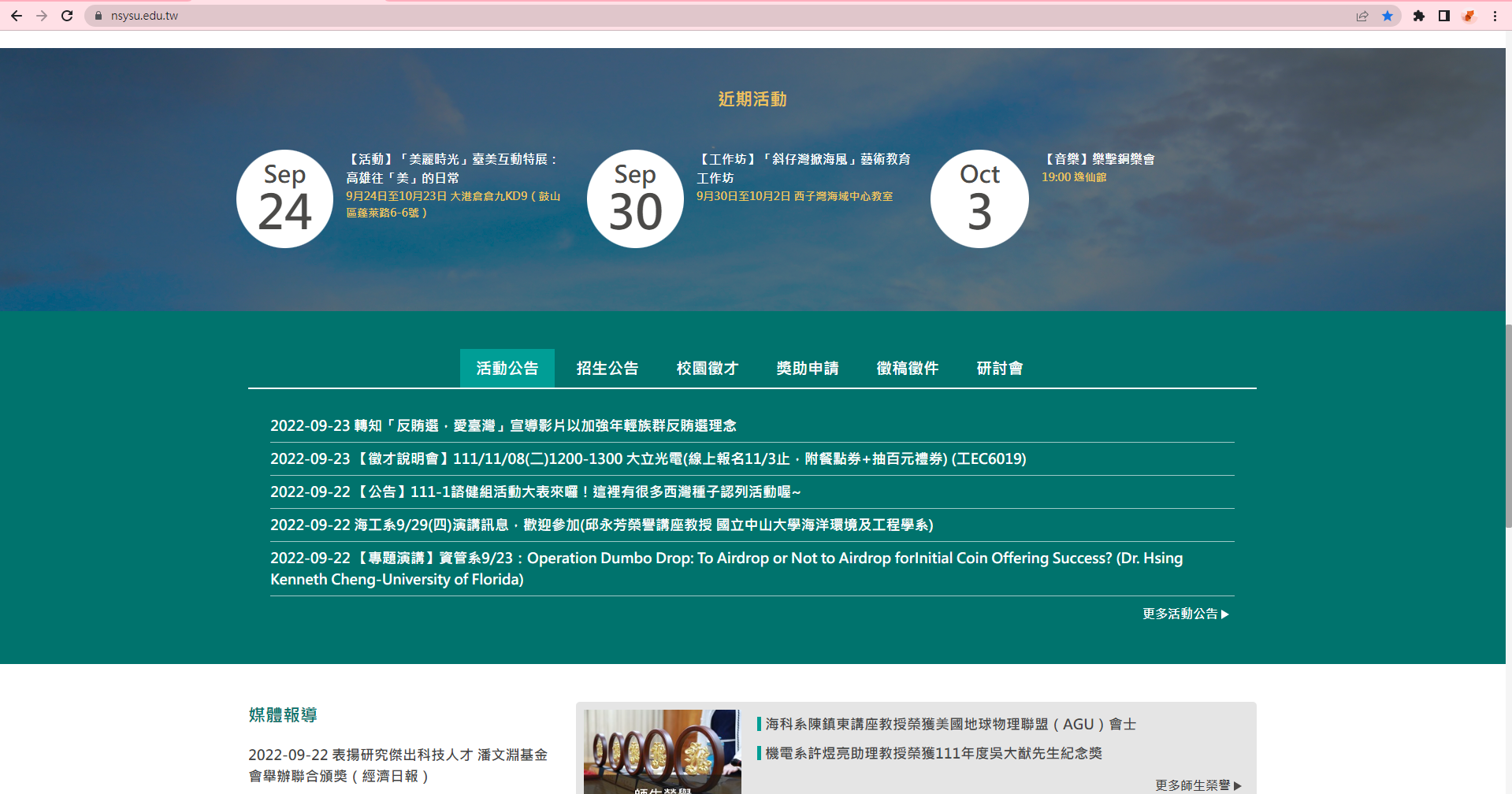Switch to the 招生公告 tab
The width and height of the screenshot is (1512, 794).
(607, 368)
